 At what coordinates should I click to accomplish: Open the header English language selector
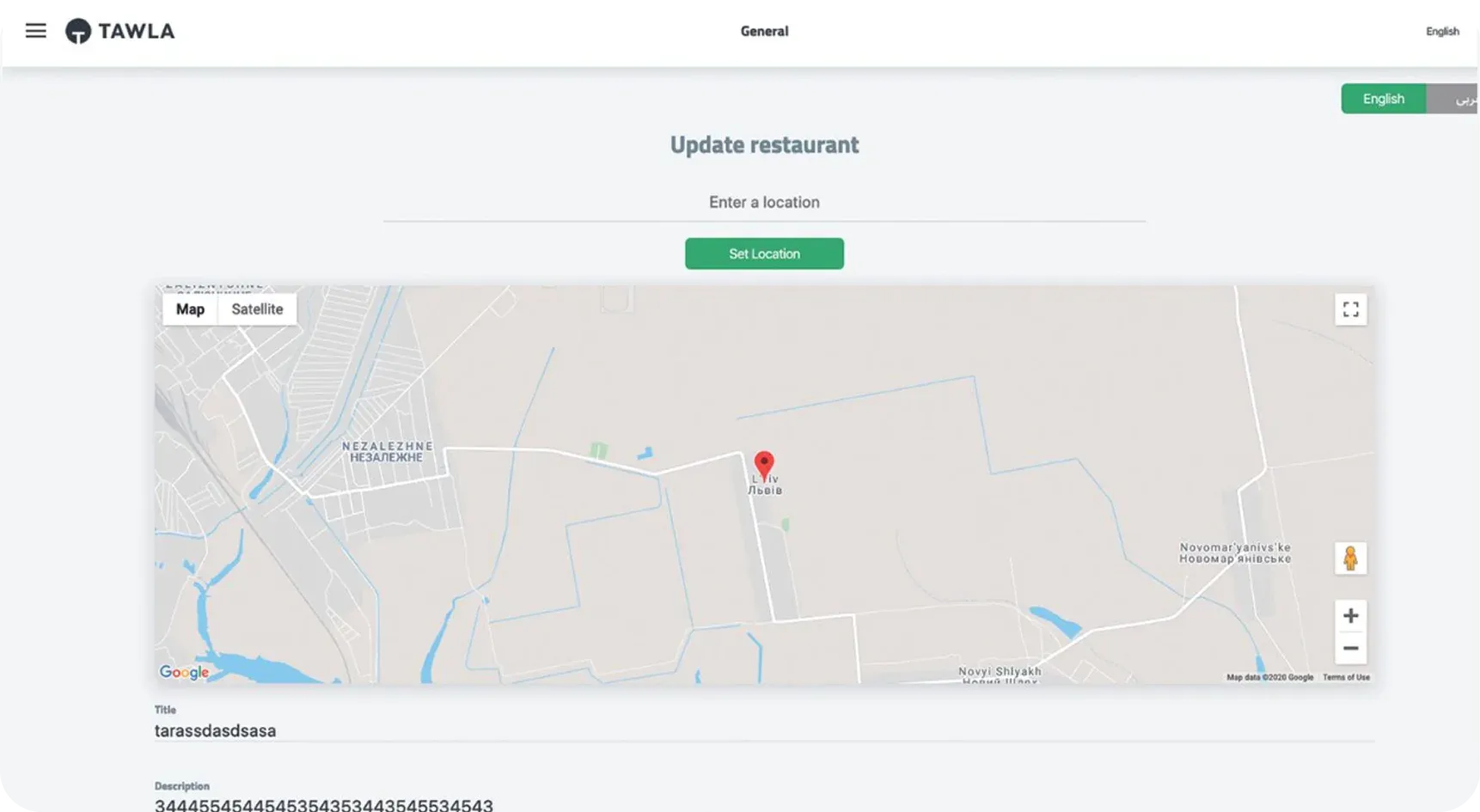(x=1441, y=32)
